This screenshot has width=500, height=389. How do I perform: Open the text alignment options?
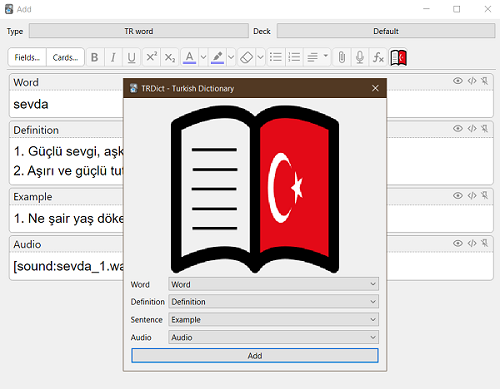click(317, 57)
